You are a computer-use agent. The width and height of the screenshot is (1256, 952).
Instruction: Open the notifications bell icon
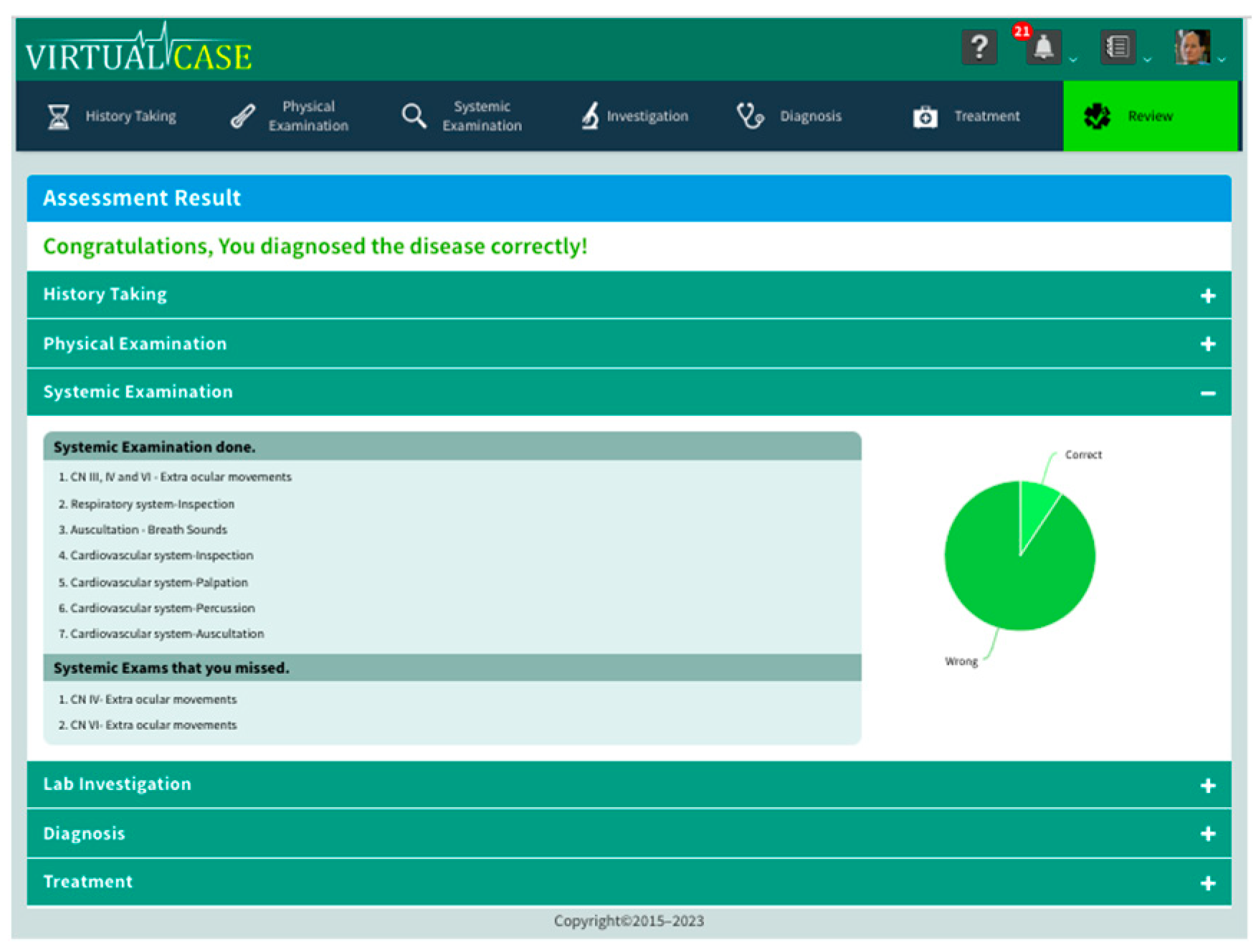[1043, 48]
